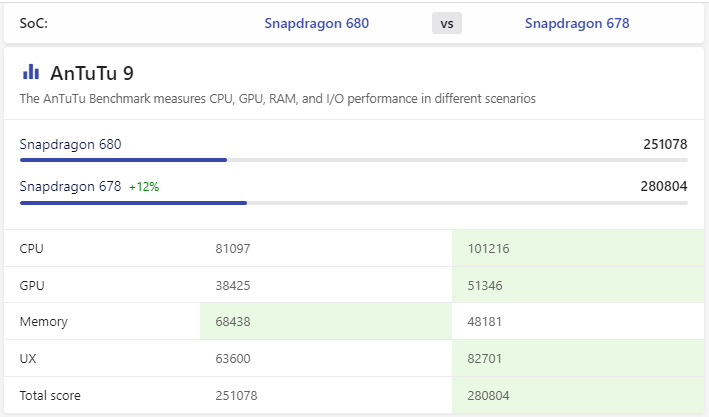Click the Total score table cell 251078

236,396
